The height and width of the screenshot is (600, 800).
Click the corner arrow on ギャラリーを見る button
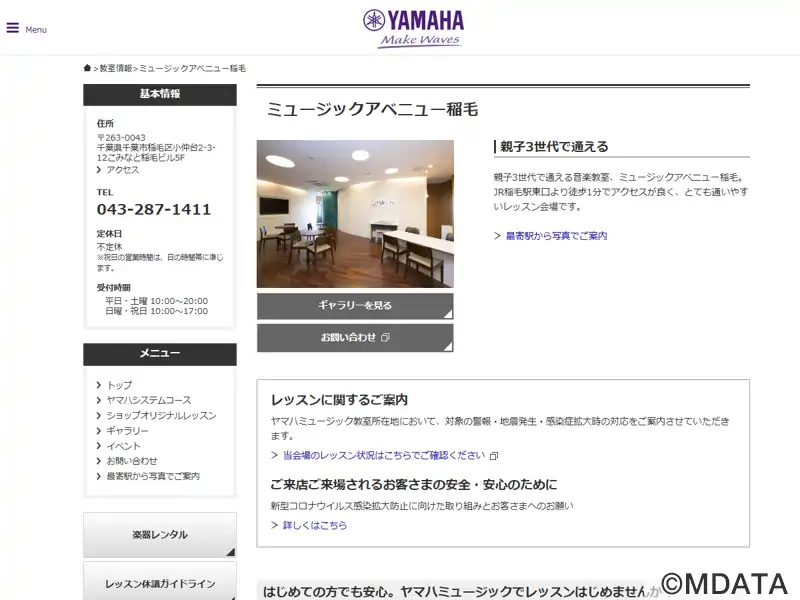click(x=448, y=314)
